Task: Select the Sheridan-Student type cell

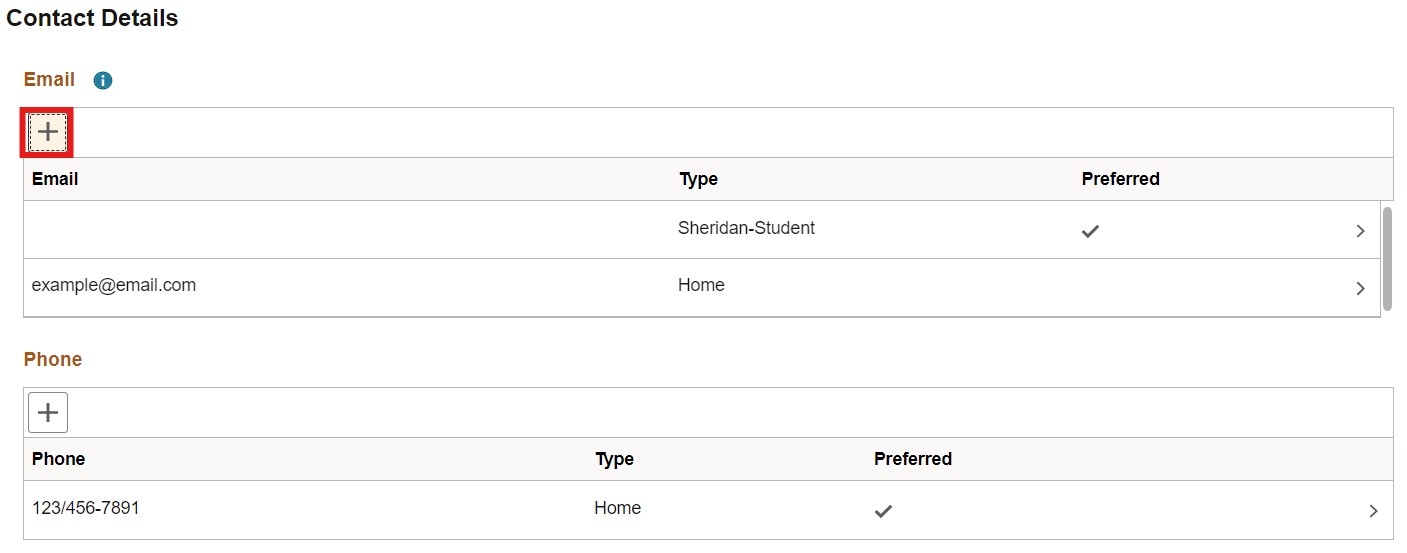Action: [x=746, y=228]
